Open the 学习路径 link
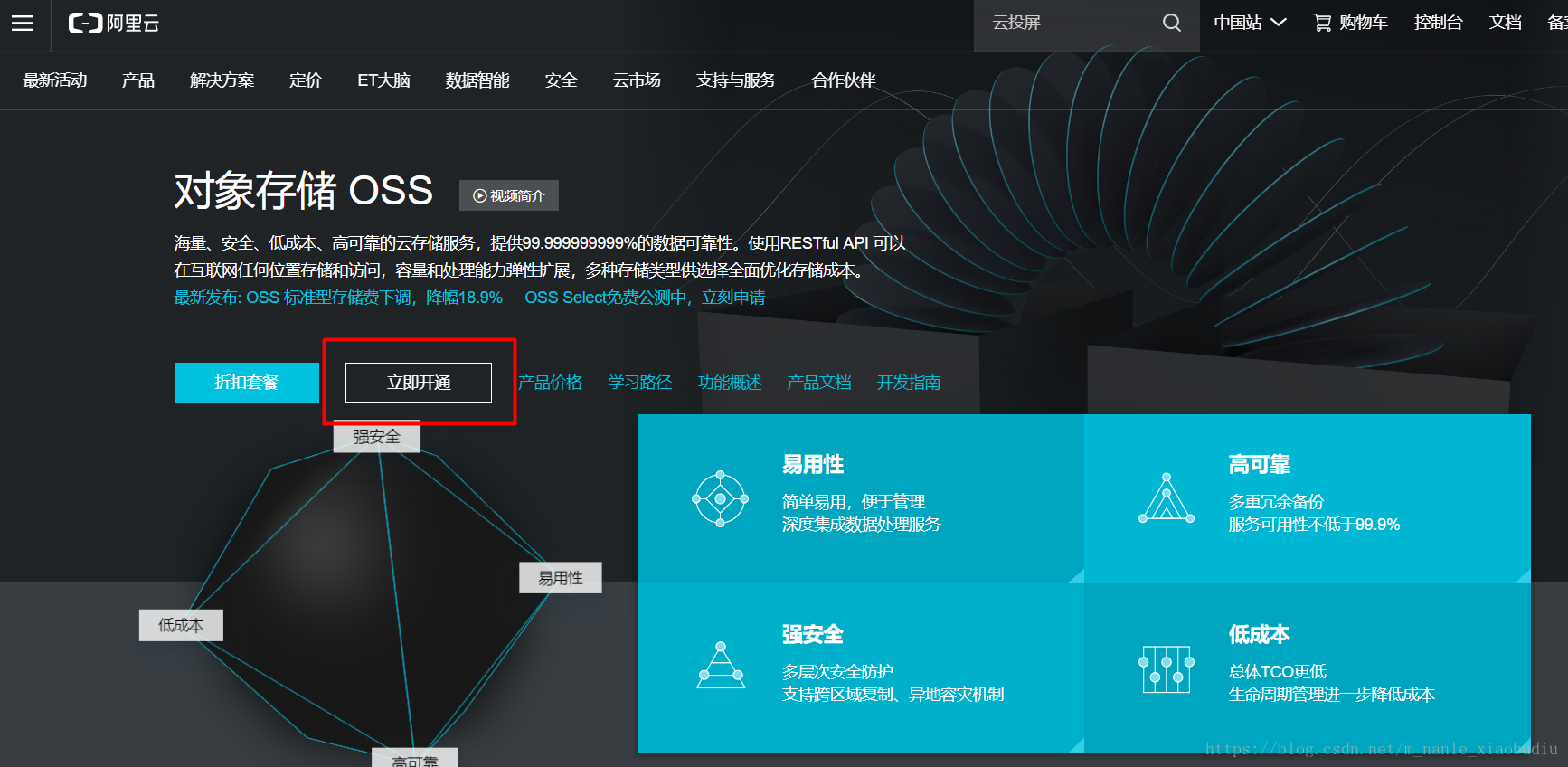Image resolution: width=1568 pixels, height=767 pixels. click(640, 383)
